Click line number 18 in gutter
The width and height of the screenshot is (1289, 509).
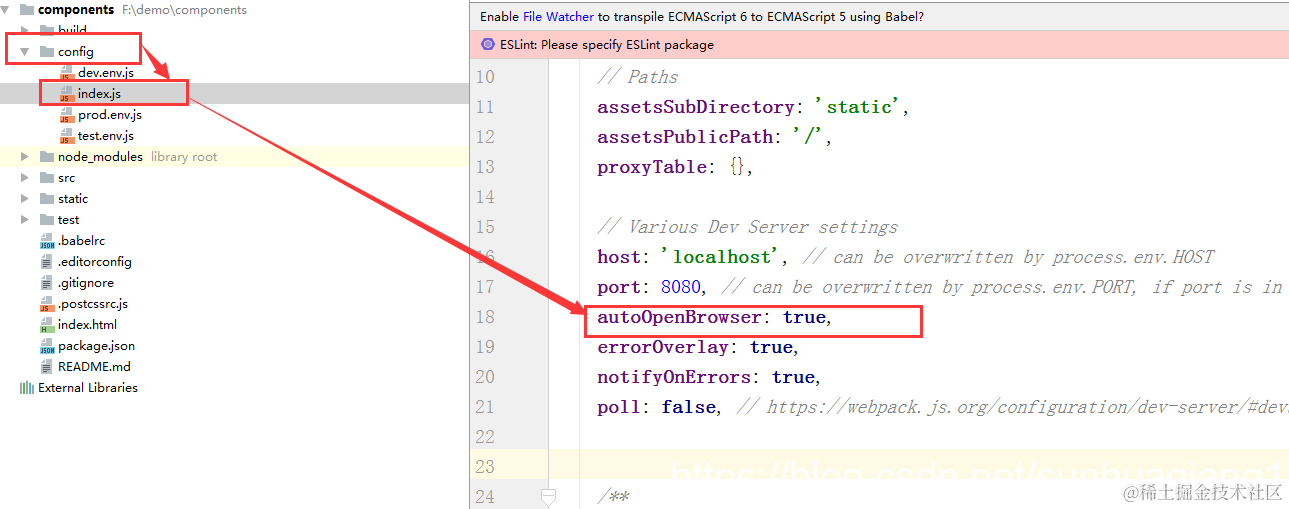485,317
